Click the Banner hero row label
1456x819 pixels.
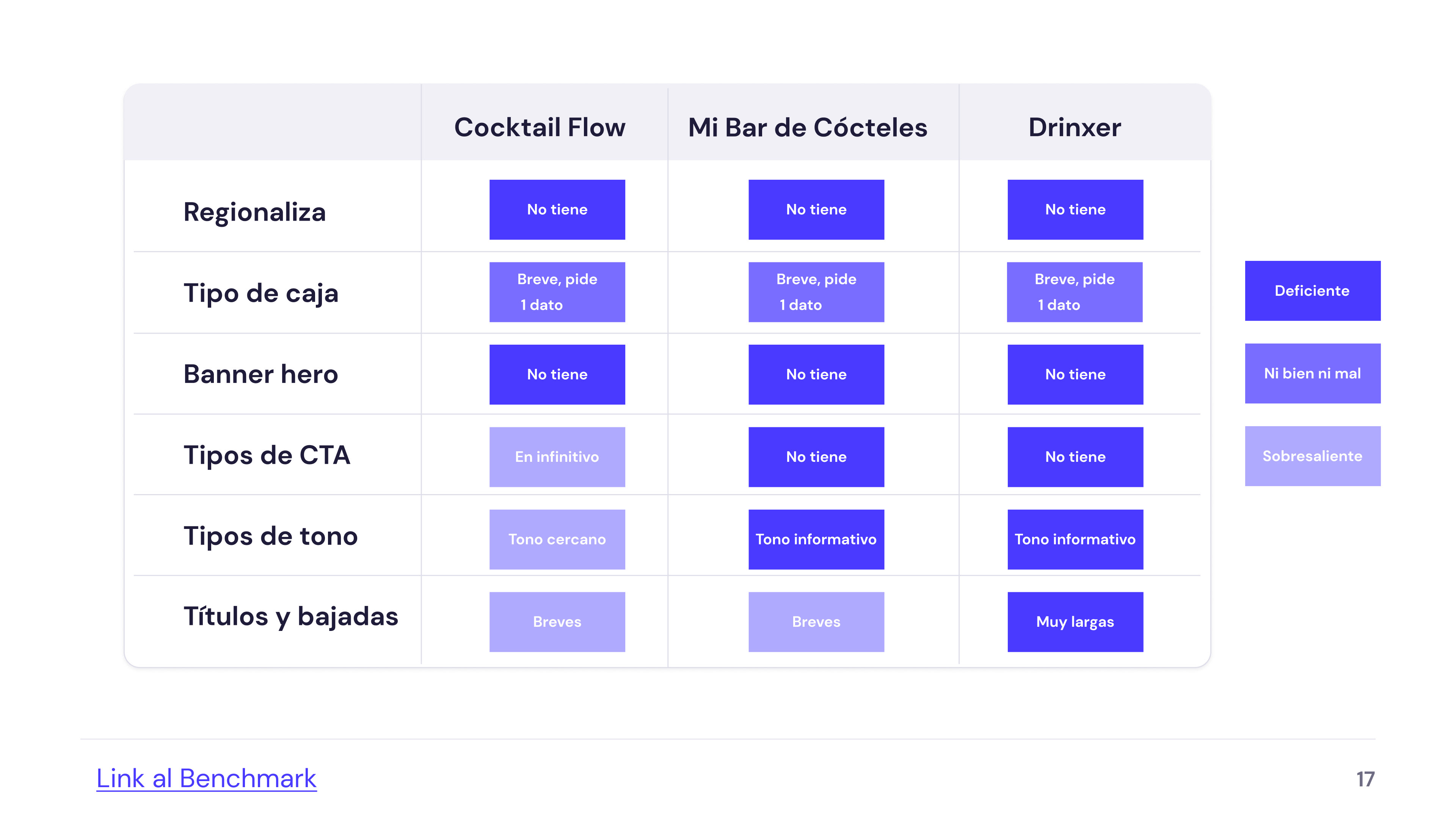(260, 373)
